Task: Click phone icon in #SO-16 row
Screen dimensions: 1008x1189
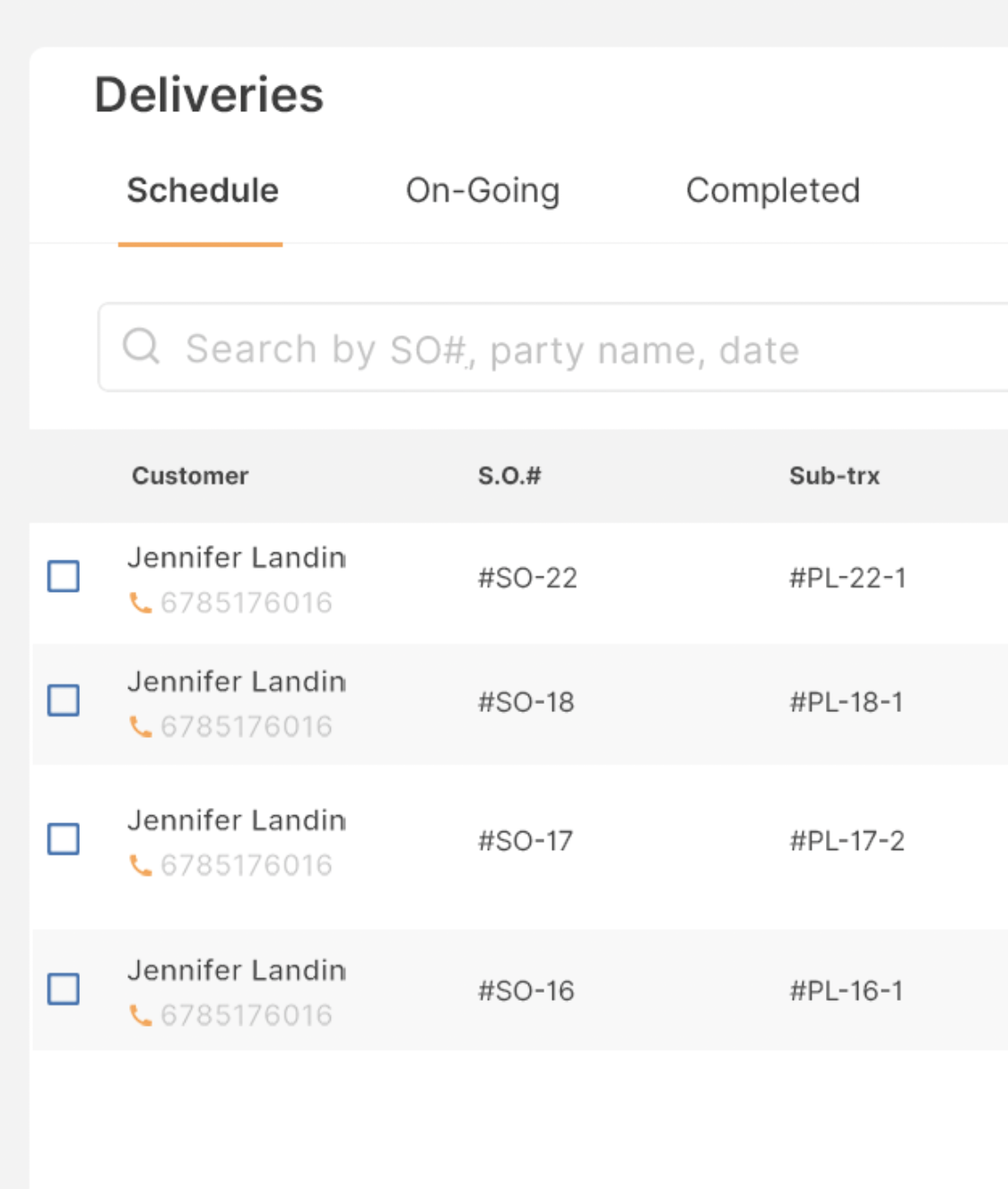Action: click(x=141, y=1016)
